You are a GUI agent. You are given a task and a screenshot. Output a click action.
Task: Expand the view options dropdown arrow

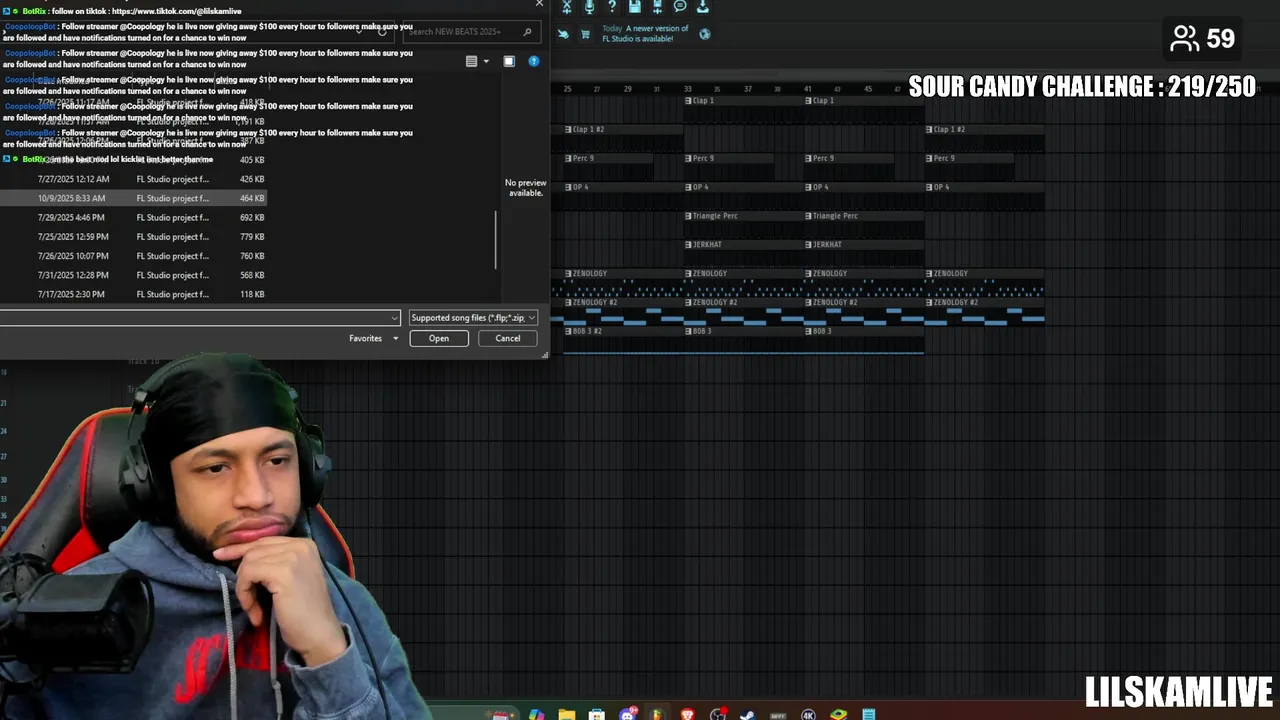tap(486, 62)
